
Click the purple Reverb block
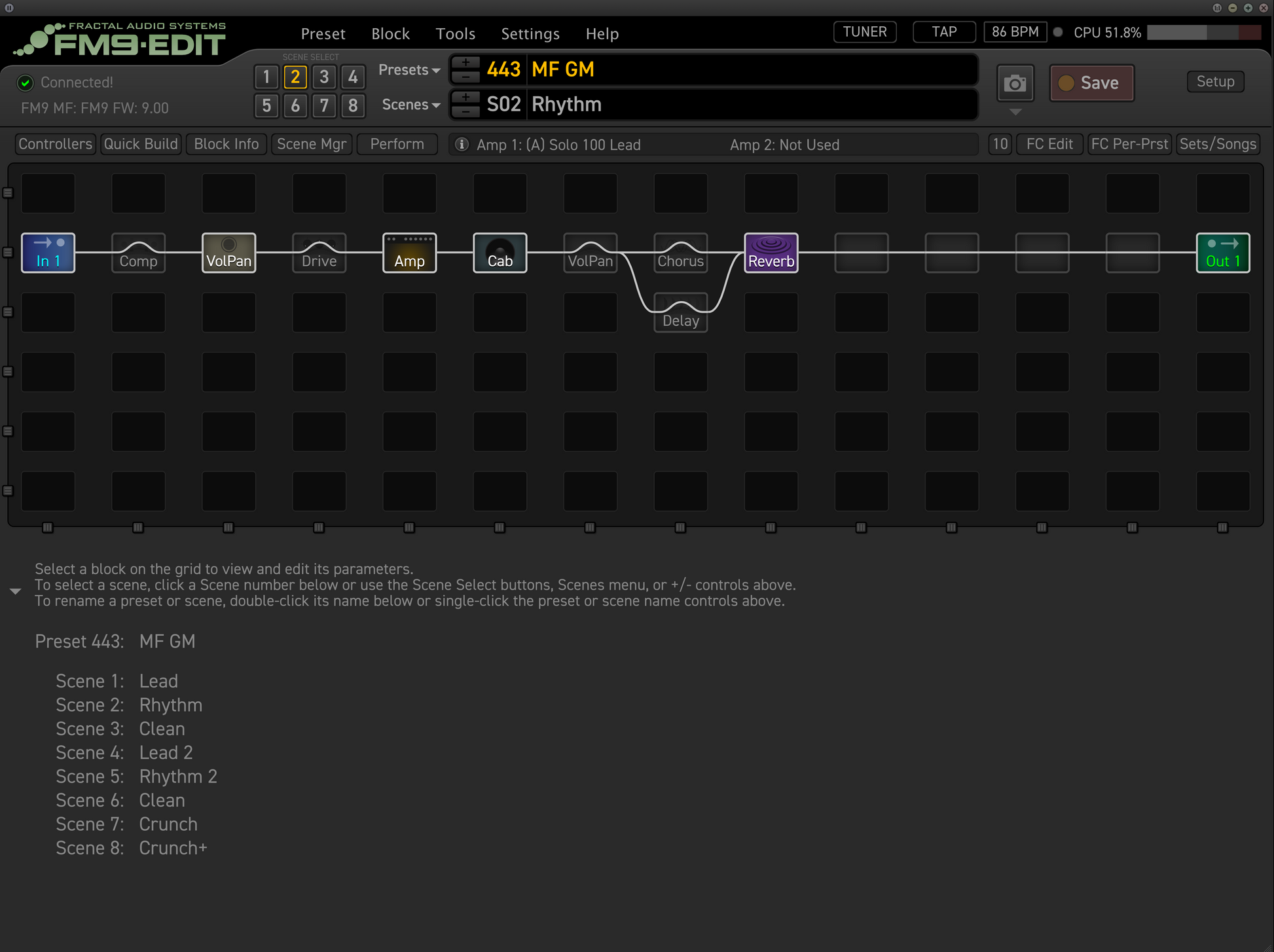coord(771,253)
